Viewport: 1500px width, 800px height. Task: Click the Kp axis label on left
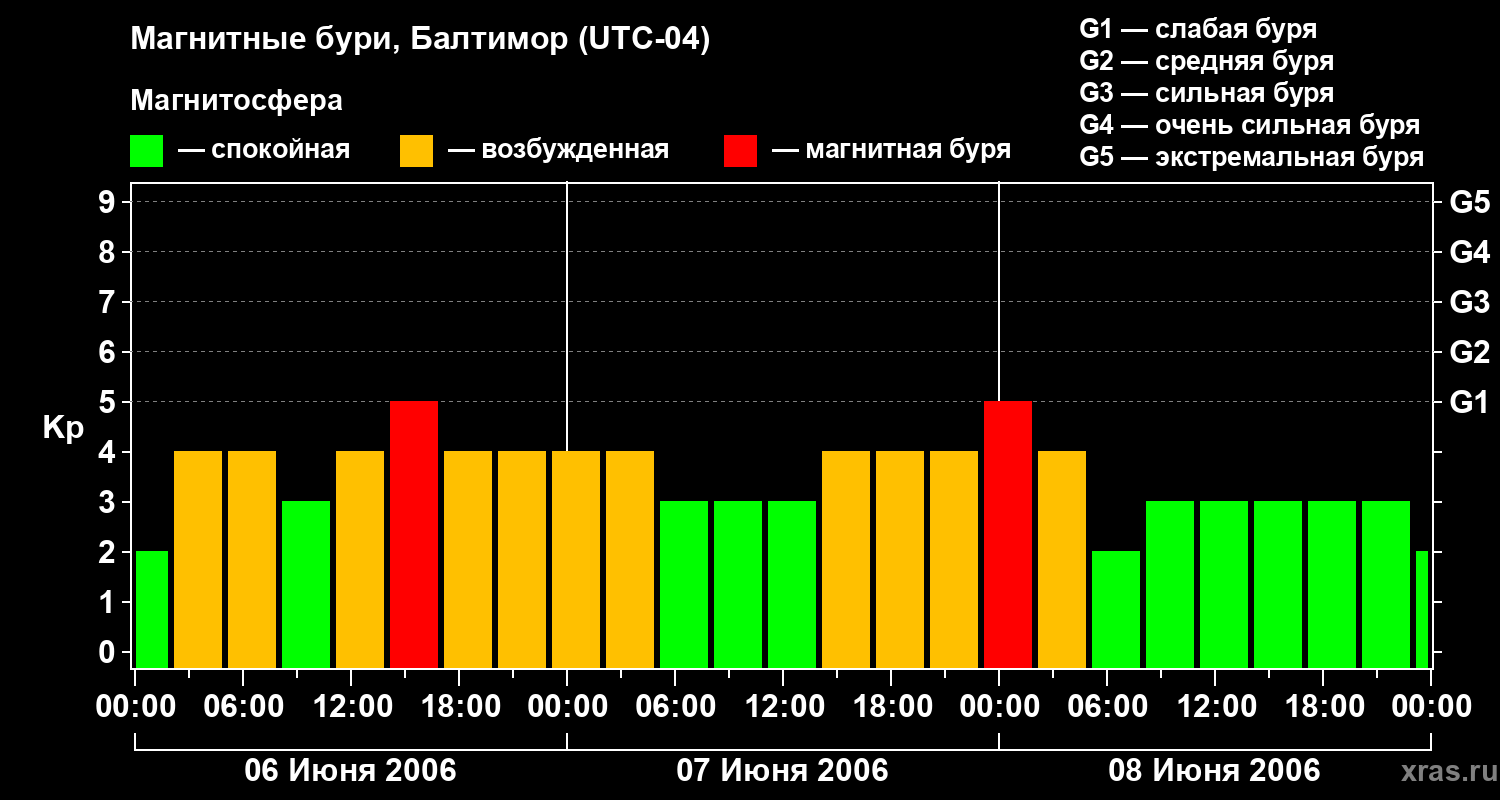point(63,428)
